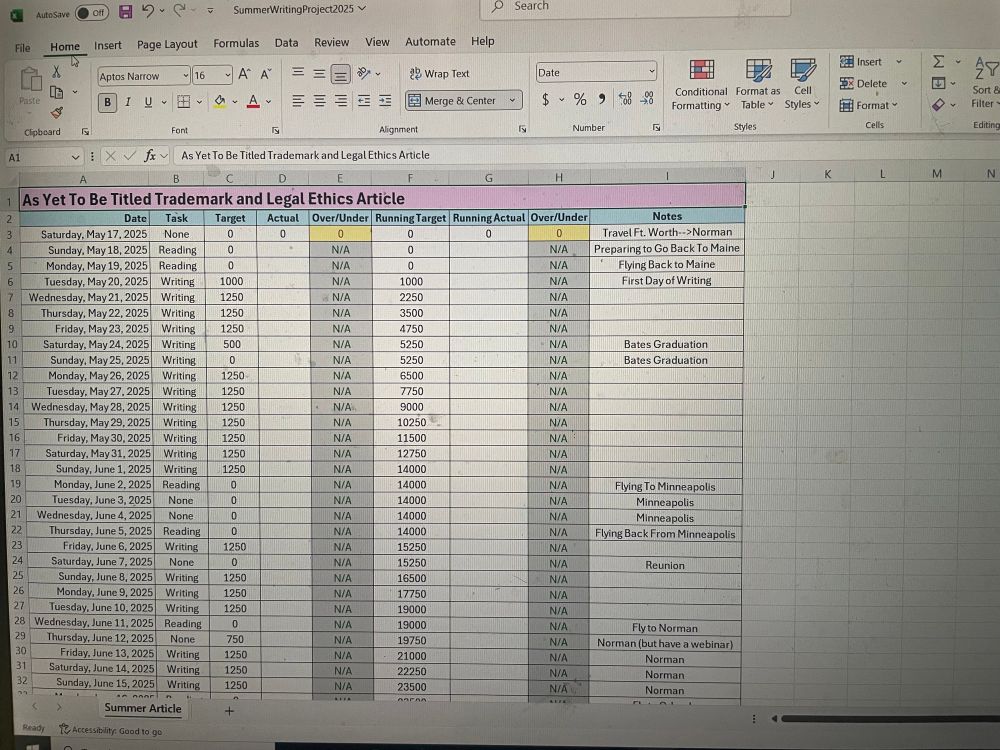Toggle Italic formatting
1000x750 pixels.
pyautogui.click(x=128, y=102)
